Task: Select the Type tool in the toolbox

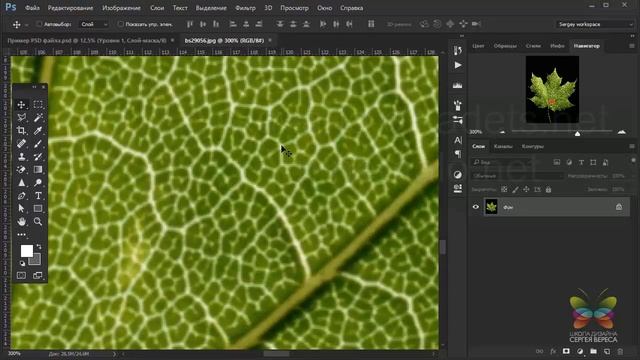Action: point(38,196)
